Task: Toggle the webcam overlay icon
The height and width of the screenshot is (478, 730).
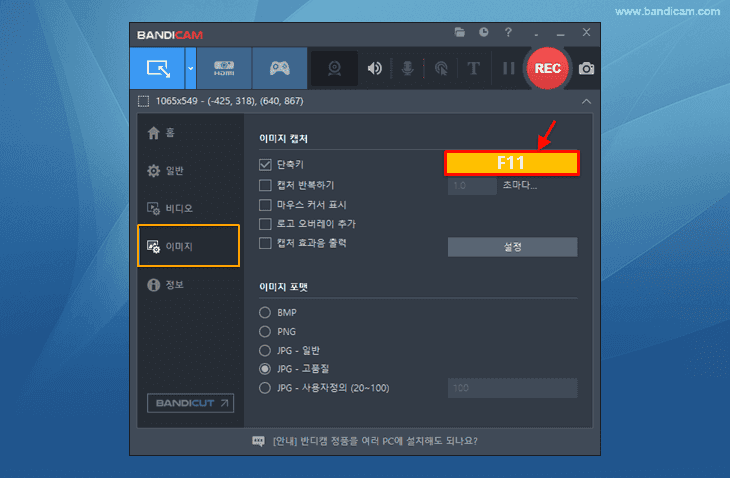Action: pyautogui.click(x=334, y=68)
